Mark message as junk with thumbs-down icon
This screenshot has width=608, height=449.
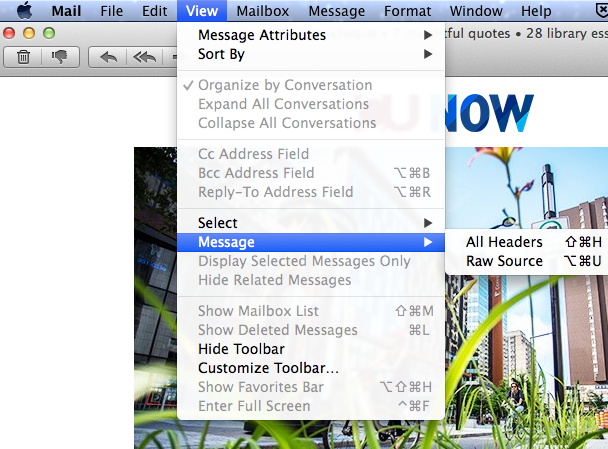click(59, 57)
